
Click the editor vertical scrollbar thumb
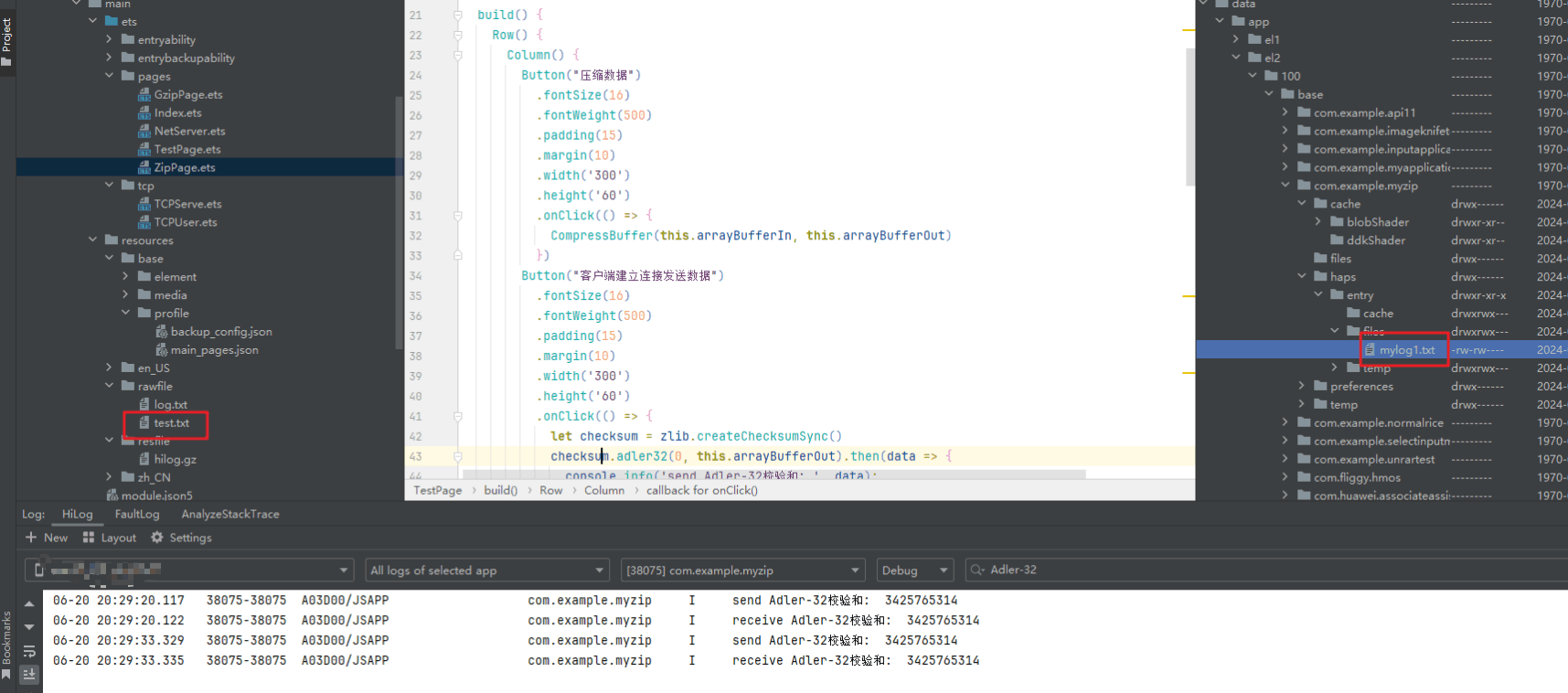[x=1189, y=117]
